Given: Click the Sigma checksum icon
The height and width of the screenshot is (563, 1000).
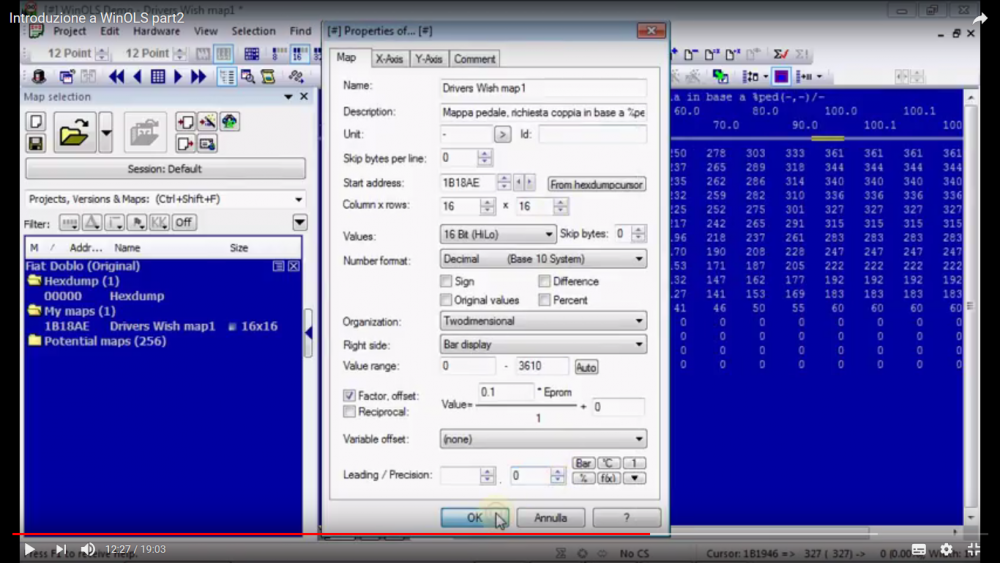Looking at the screenshot, I should [x=780, y=54].
